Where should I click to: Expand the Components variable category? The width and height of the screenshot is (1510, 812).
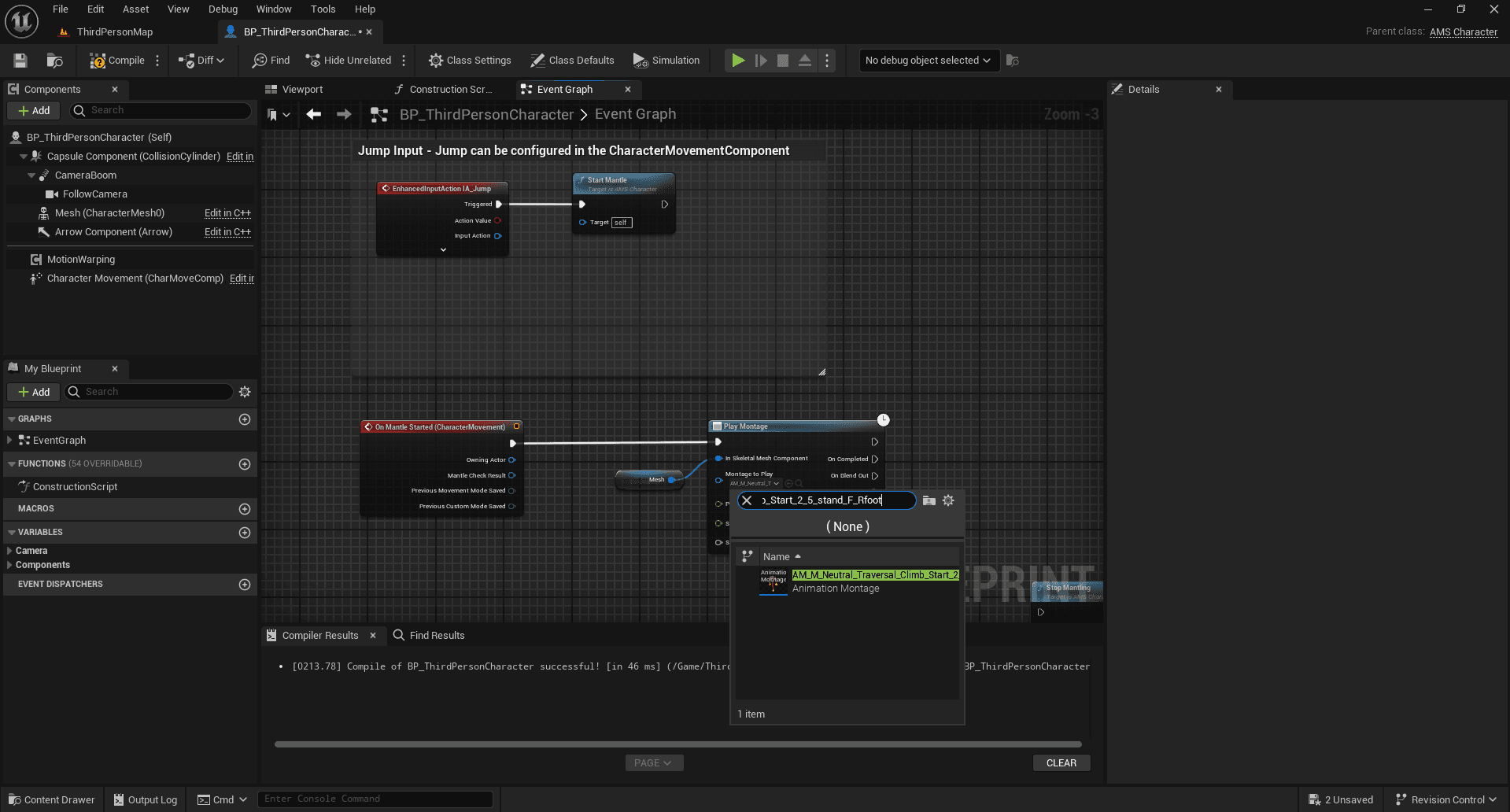click(9, 565)
